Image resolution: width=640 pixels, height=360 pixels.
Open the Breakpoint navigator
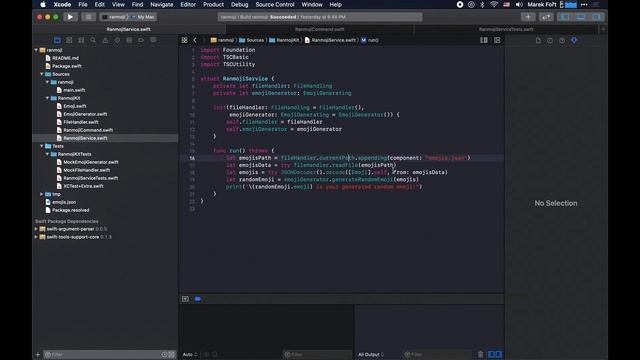[141, 40]
